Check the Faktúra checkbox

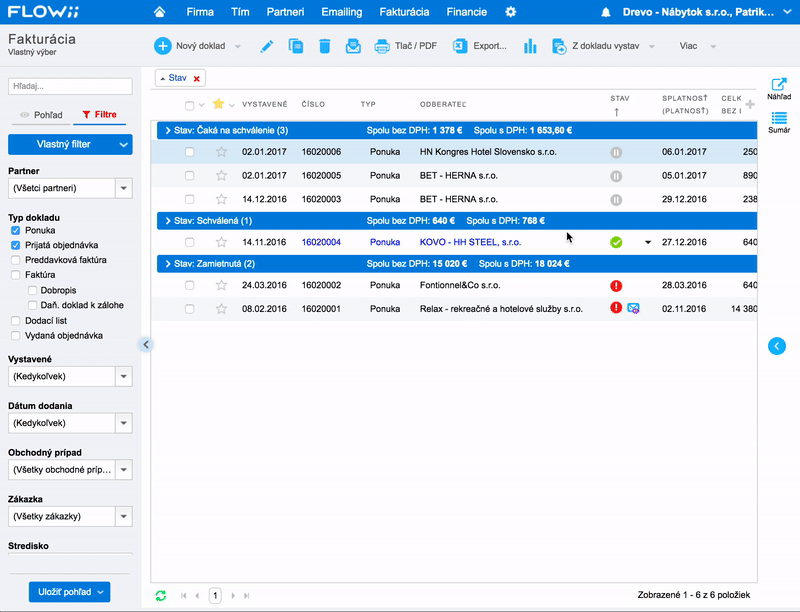(x=16, y=275)
